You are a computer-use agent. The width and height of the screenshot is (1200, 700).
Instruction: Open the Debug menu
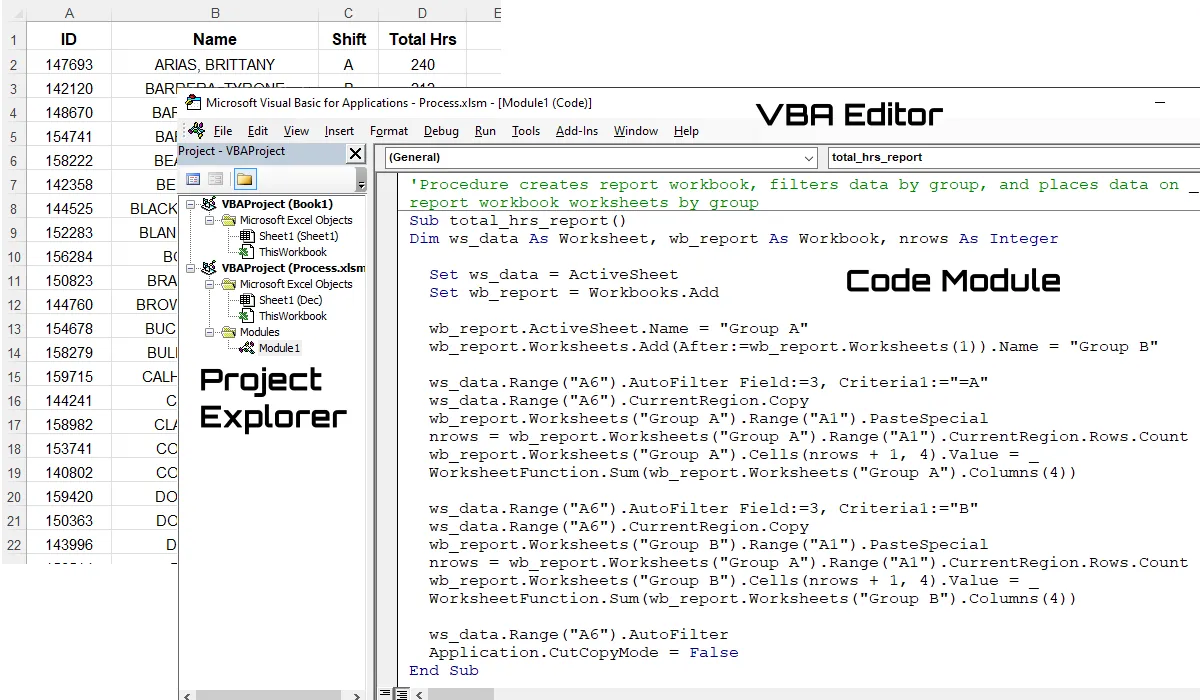click(x=441, y=131)
